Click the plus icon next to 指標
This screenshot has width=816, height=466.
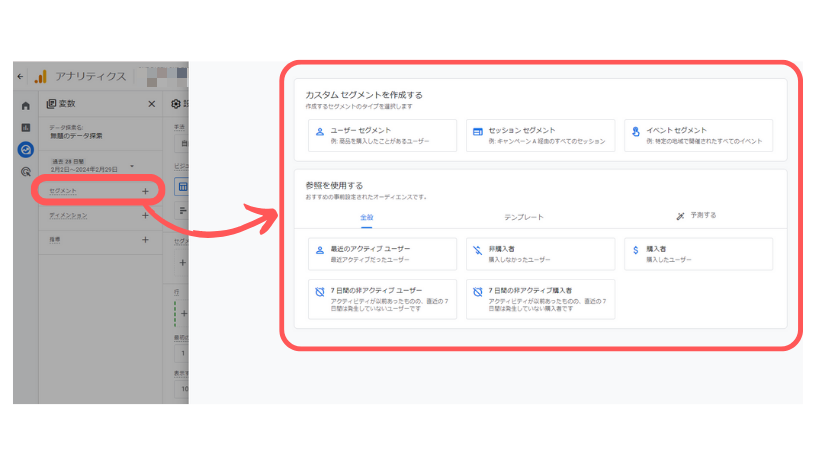pyautogui.click(x=145, y=240)
